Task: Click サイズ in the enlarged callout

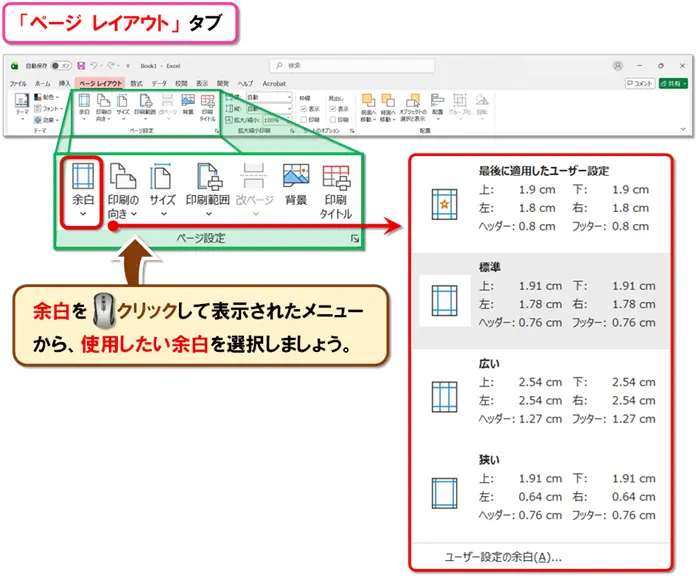Action: 162,191
